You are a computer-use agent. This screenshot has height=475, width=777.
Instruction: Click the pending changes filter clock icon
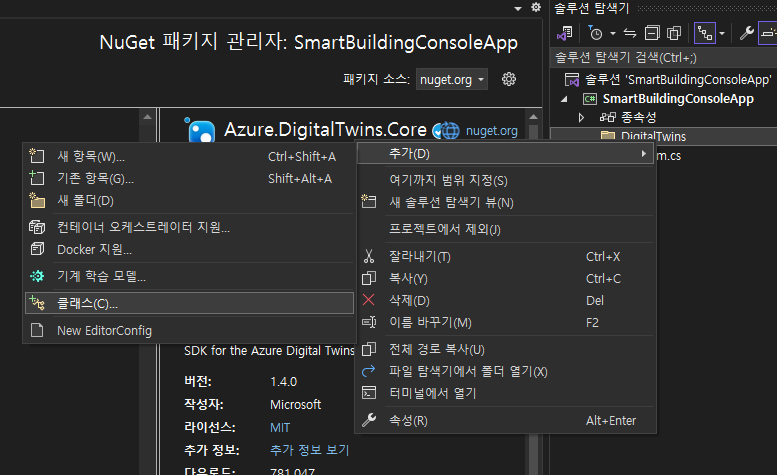coord(595,33)
